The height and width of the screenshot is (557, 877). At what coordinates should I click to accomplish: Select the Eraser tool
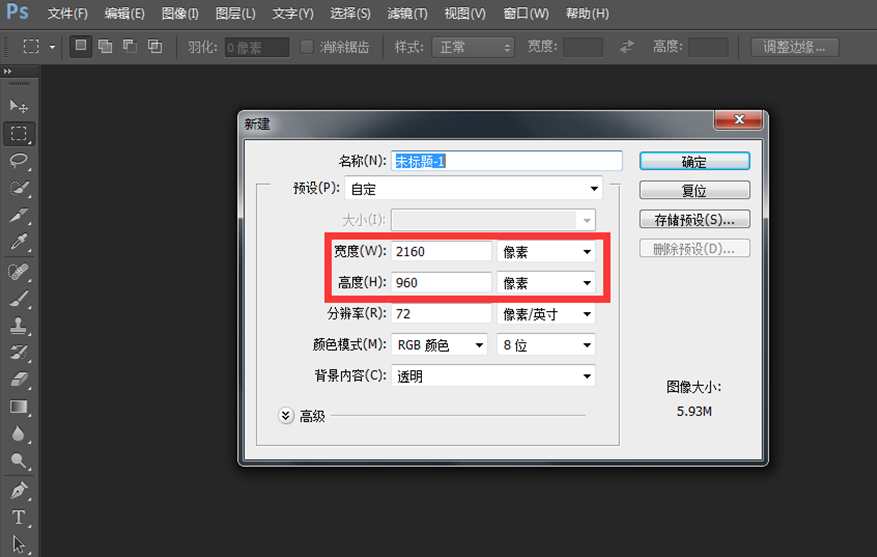coord(18,380)
